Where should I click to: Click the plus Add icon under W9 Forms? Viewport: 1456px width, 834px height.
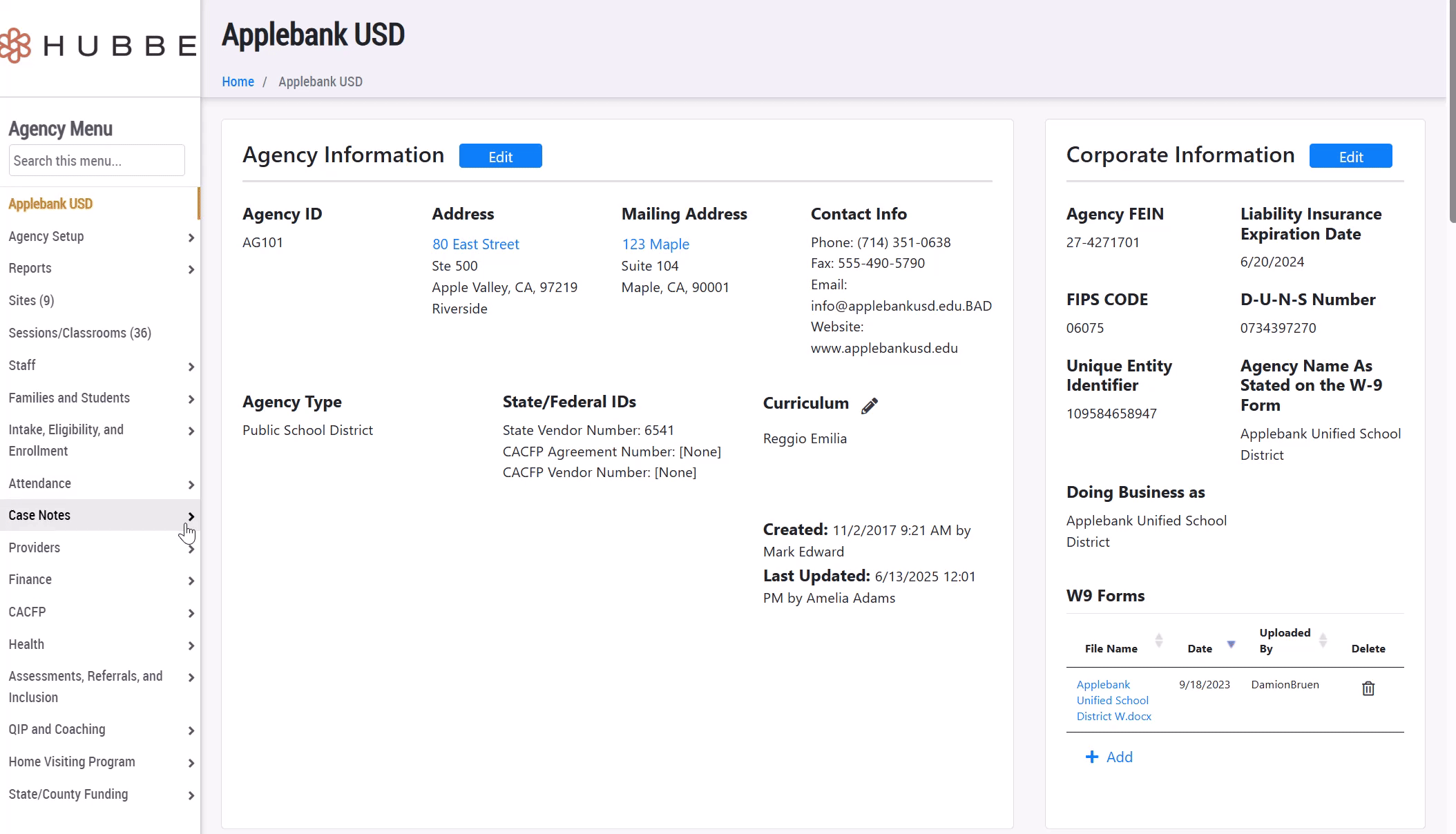pyautogui.click(x=1092, y=757)
